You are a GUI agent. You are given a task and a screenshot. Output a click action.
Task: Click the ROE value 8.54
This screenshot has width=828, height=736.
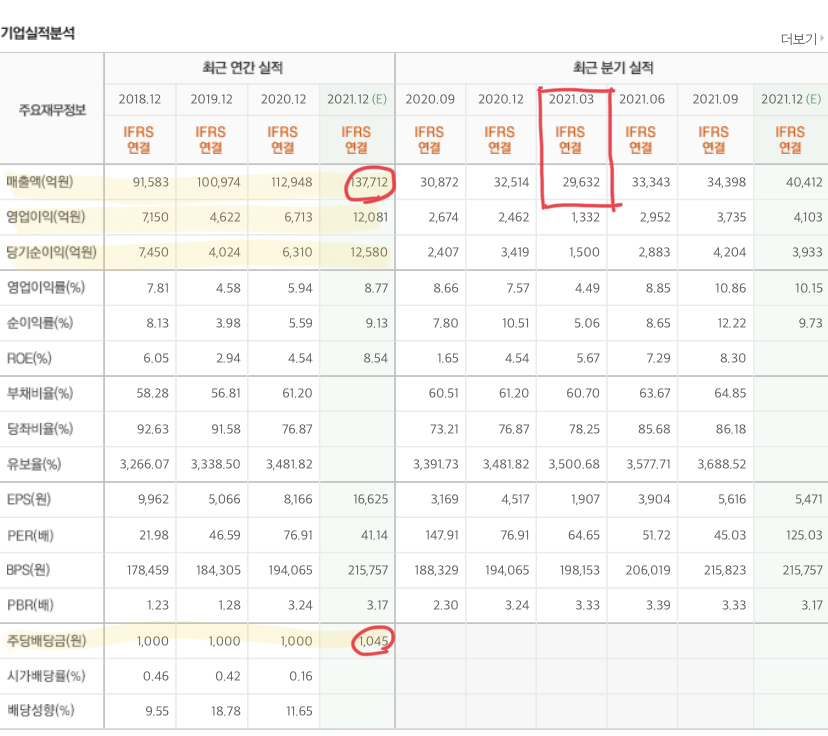375,358
